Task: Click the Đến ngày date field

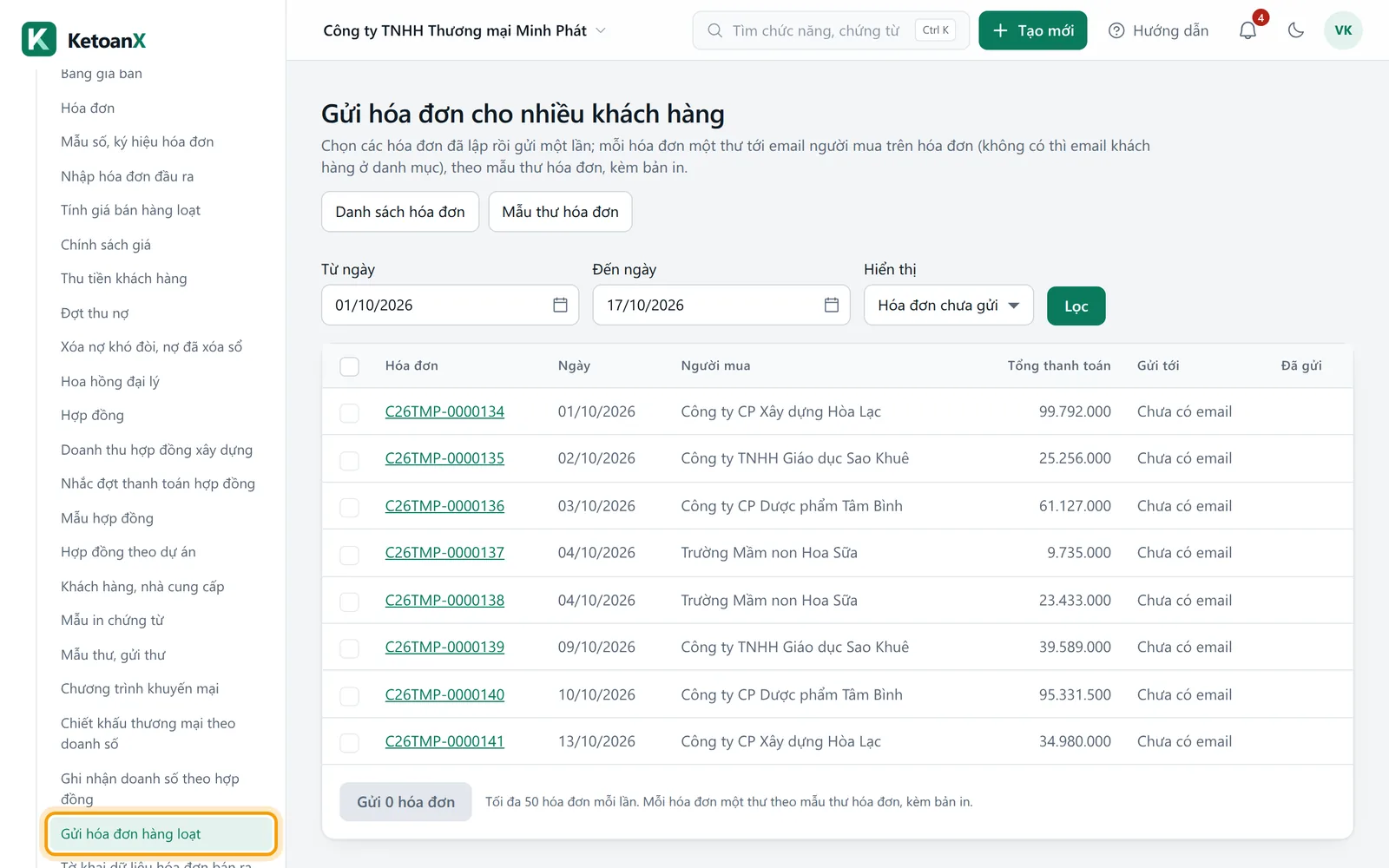Action: click(x=721, y=305)
